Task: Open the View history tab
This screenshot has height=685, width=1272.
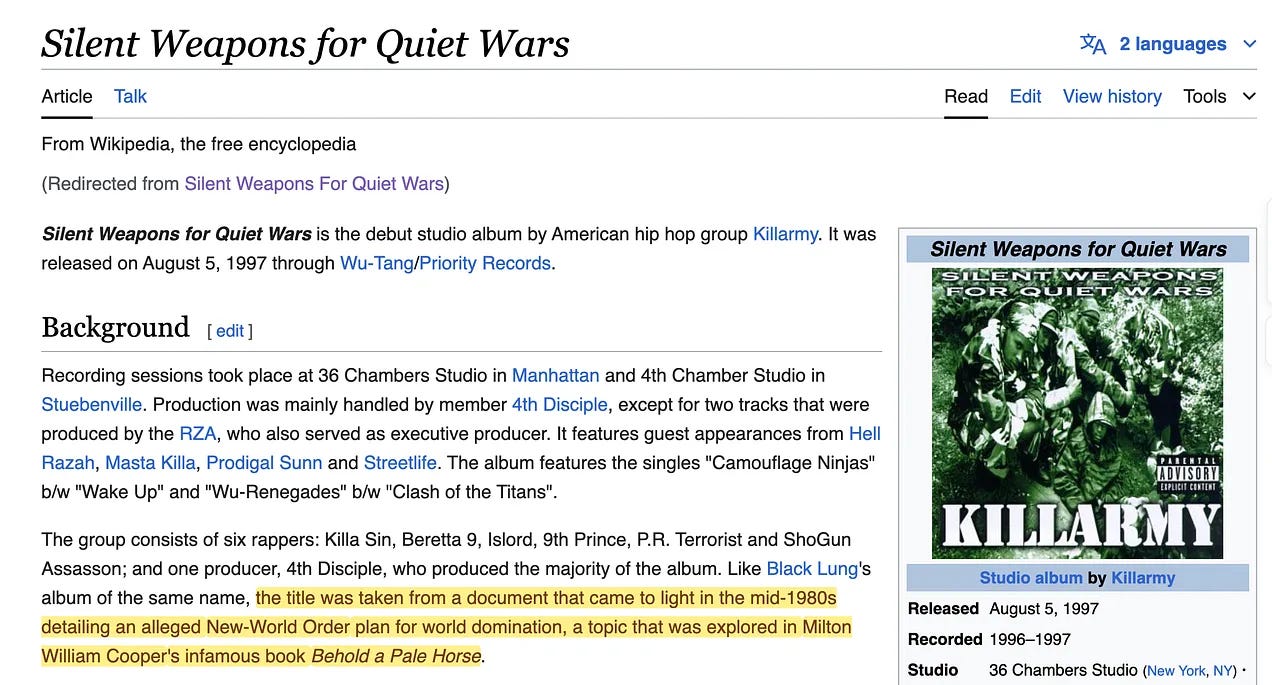Action: (x=1112, y=96)
